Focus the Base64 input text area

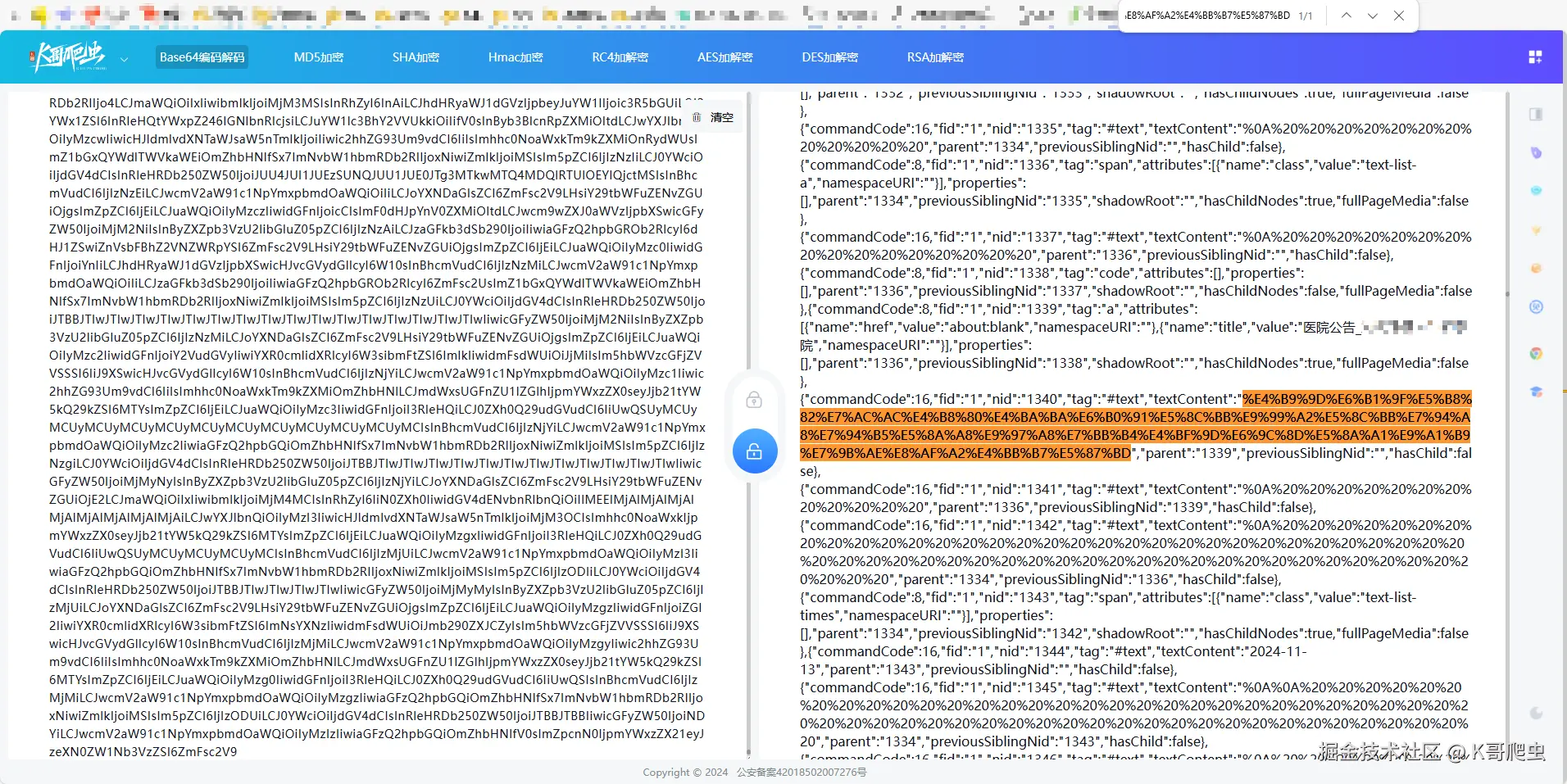(x=377, y=427)
